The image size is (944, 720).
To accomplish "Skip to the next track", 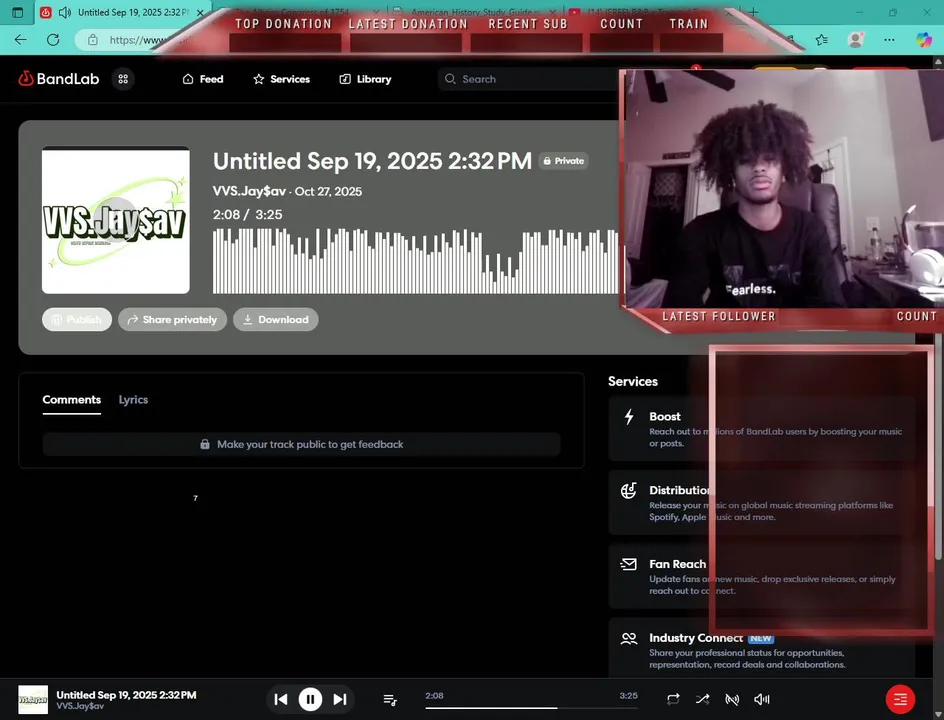I will (x=340, y=700).
